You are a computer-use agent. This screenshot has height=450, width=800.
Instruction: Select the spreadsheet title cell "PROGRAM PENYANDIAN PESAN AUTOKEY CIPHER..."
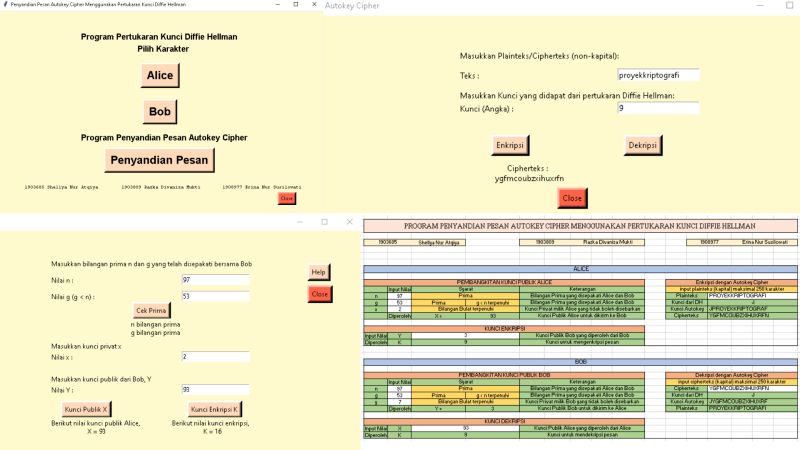click(580, 226)
